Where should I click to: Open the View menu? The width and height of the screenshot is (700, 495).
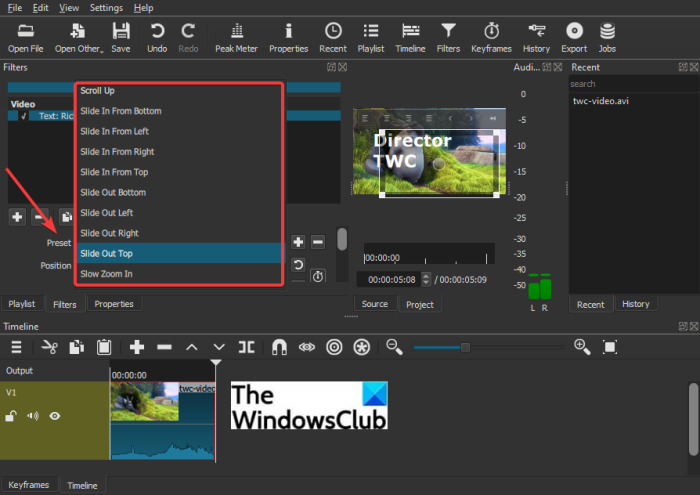click(x=69, y=8)
